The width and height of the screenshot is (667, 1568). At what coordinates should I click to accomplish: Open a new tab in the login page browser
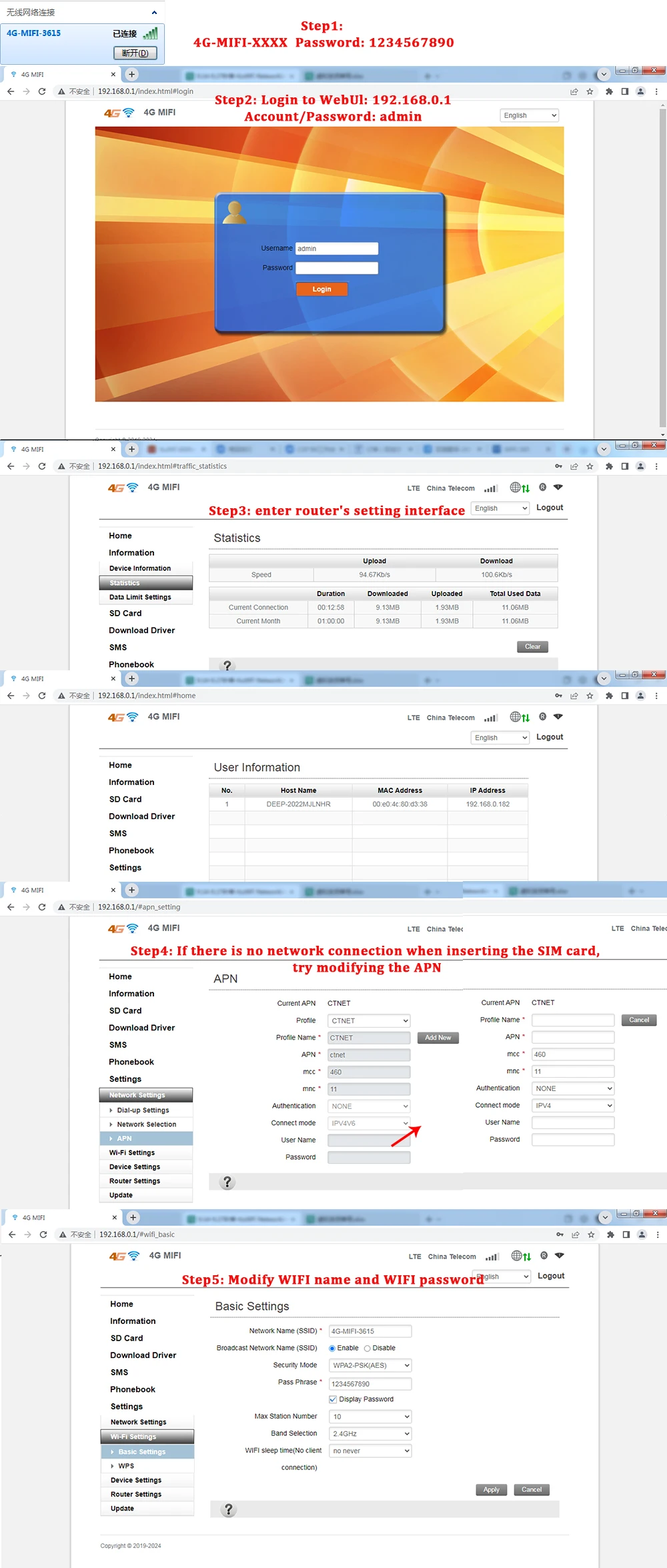[131, 74]
